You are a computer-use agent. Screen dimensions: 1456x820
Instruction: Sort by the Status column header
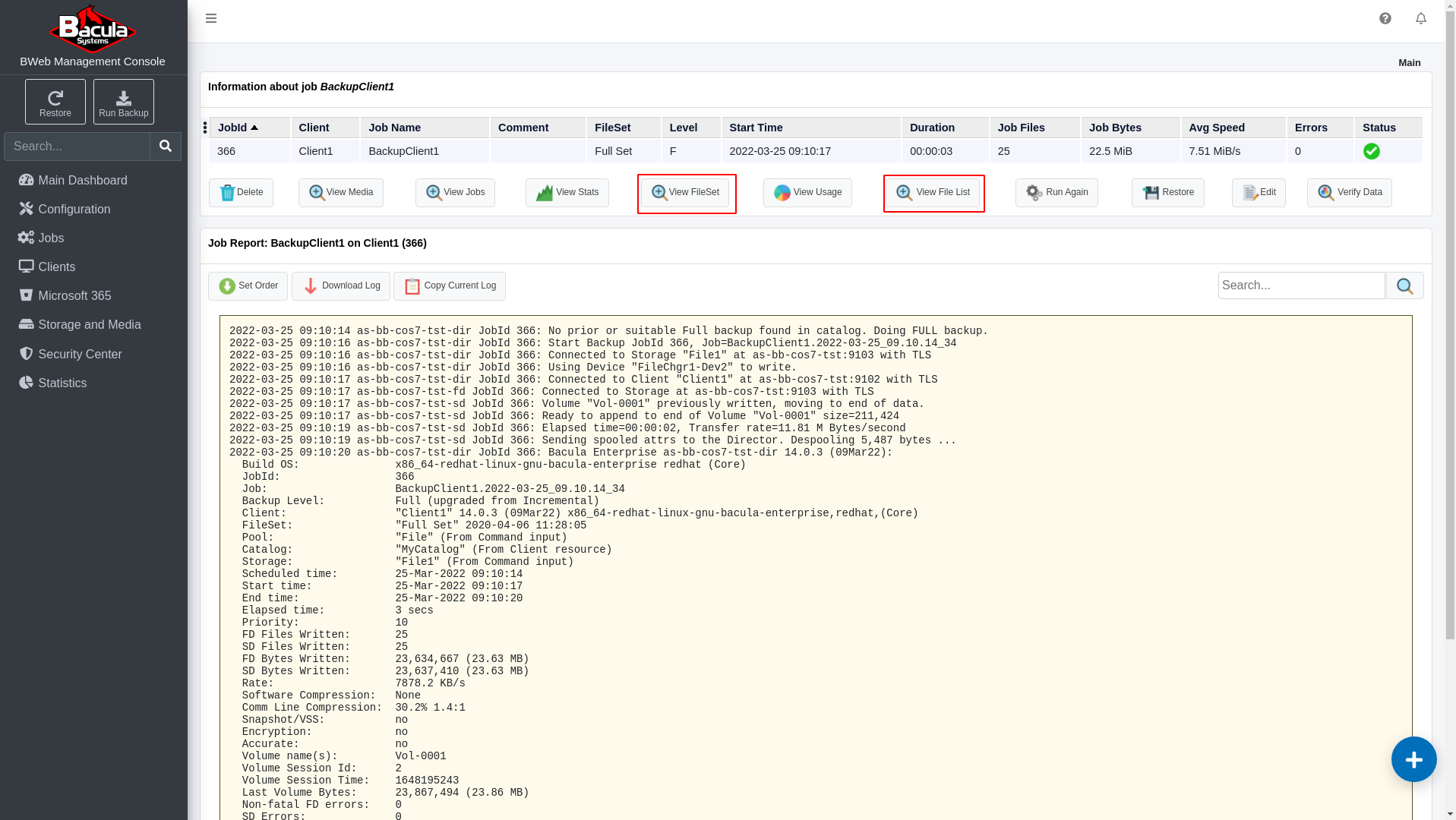pos(1388,128)
